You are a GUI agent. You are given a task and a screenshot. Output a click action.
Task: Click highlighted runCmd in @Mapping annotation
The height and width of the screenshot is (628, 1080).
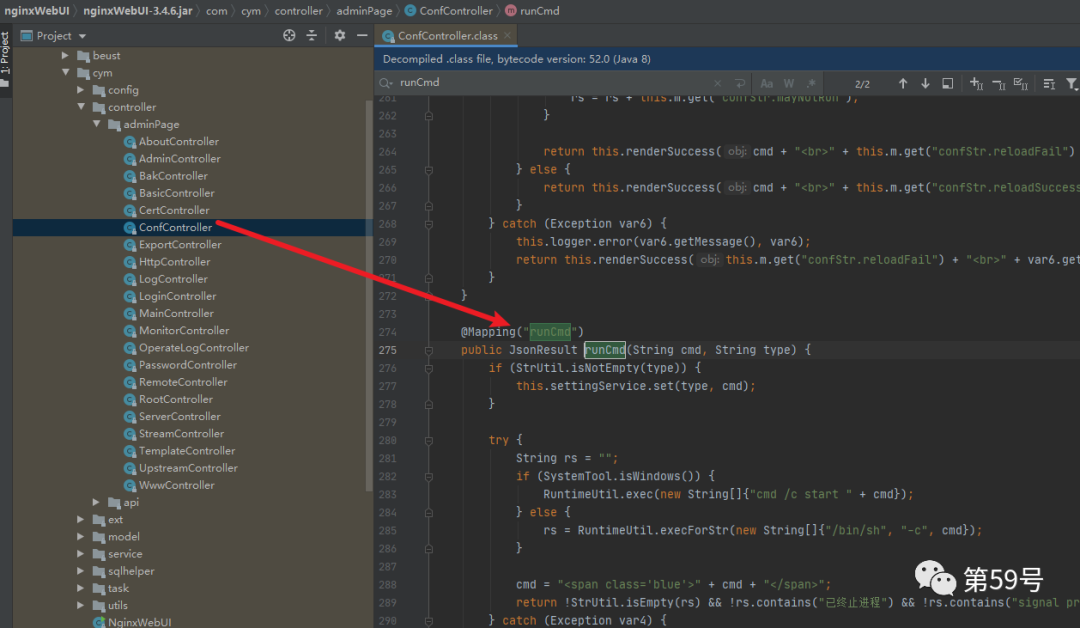coord(550,332)
